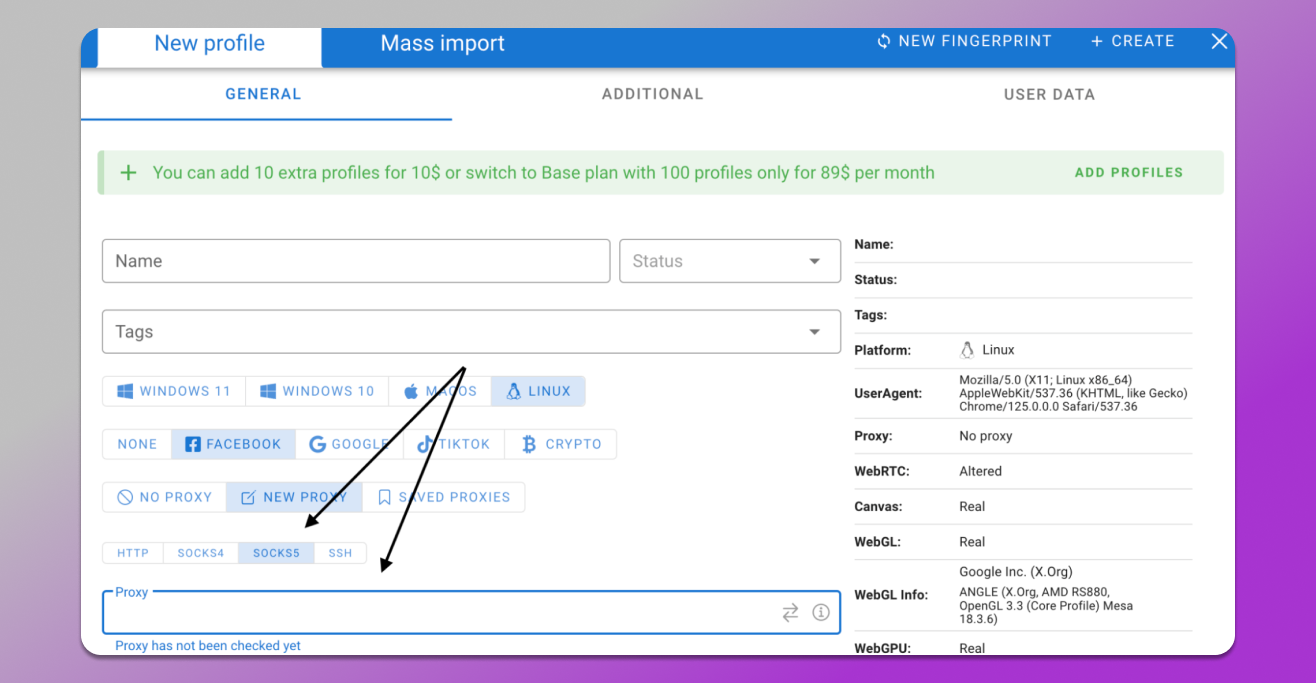This screenshot has height=683, width=1316.
Task: Select the General tab
Action: (x=263, y=94)
